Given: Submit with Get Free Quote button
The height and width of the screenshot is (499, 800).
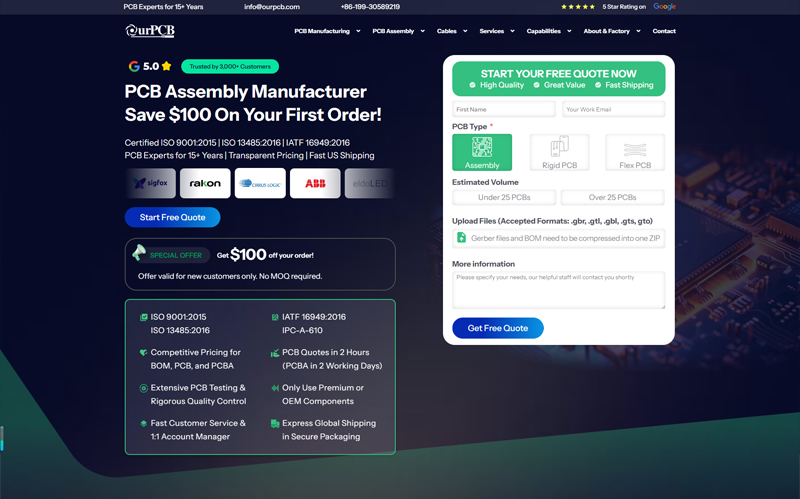Looking at the screenshot, I should 498,328.
